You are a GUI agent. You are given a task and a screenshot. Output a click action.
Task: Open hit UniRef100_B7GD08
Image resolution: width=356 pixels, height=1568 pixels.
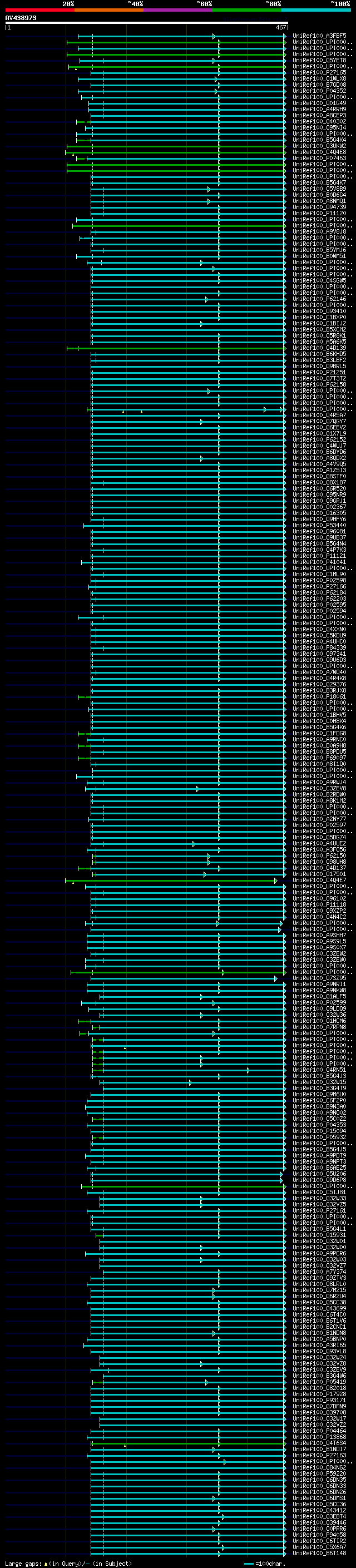tap(319, 85)
